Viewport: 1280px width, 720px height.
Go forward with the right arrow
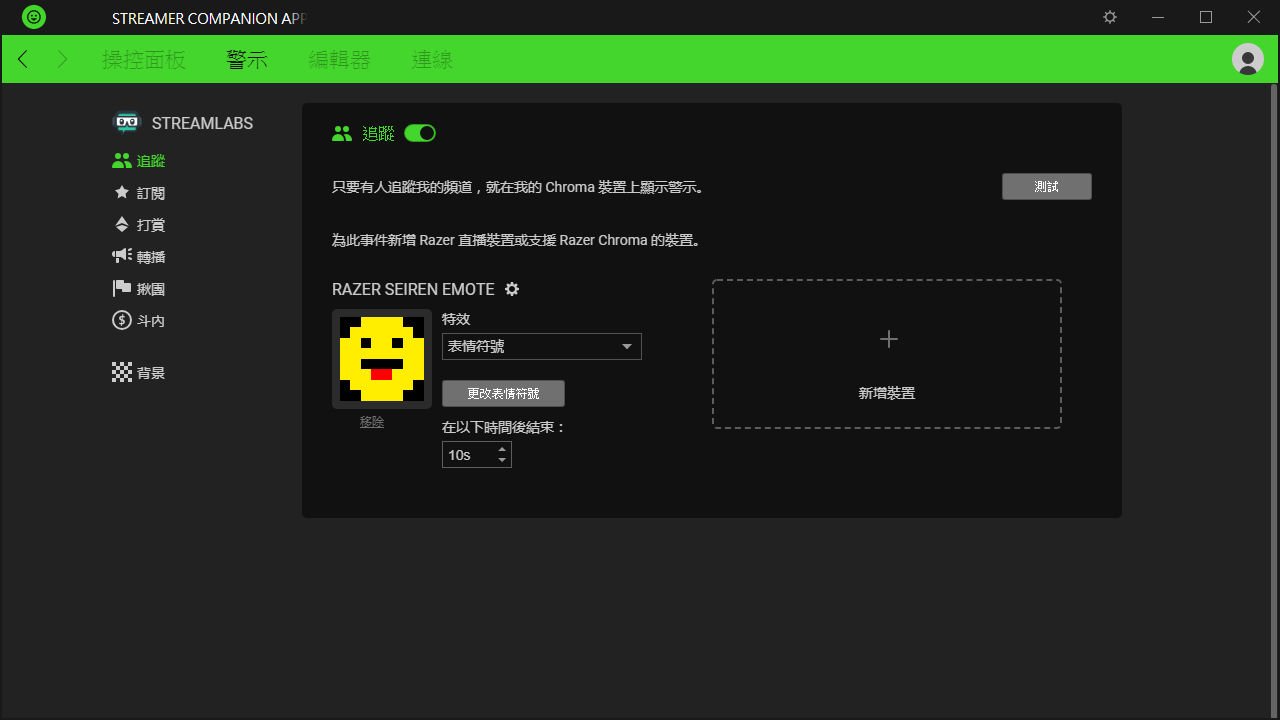tap(62, 59)
